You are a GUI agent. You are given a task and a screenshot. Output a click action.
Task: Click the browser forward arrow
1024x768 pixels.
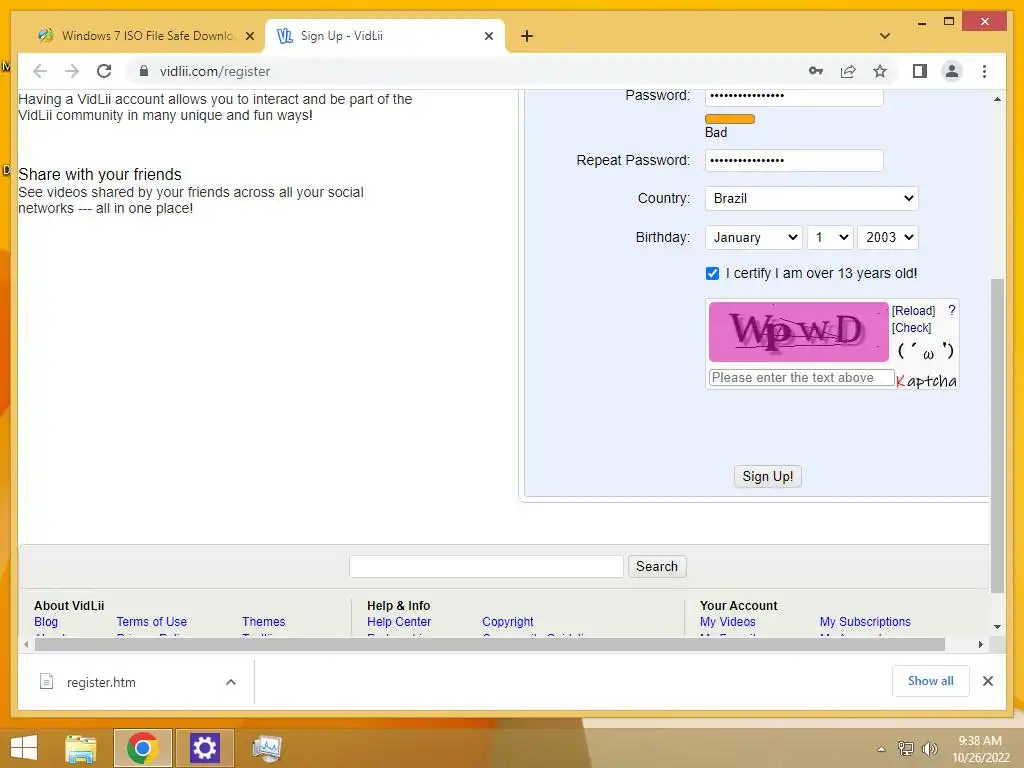point(72,71)
